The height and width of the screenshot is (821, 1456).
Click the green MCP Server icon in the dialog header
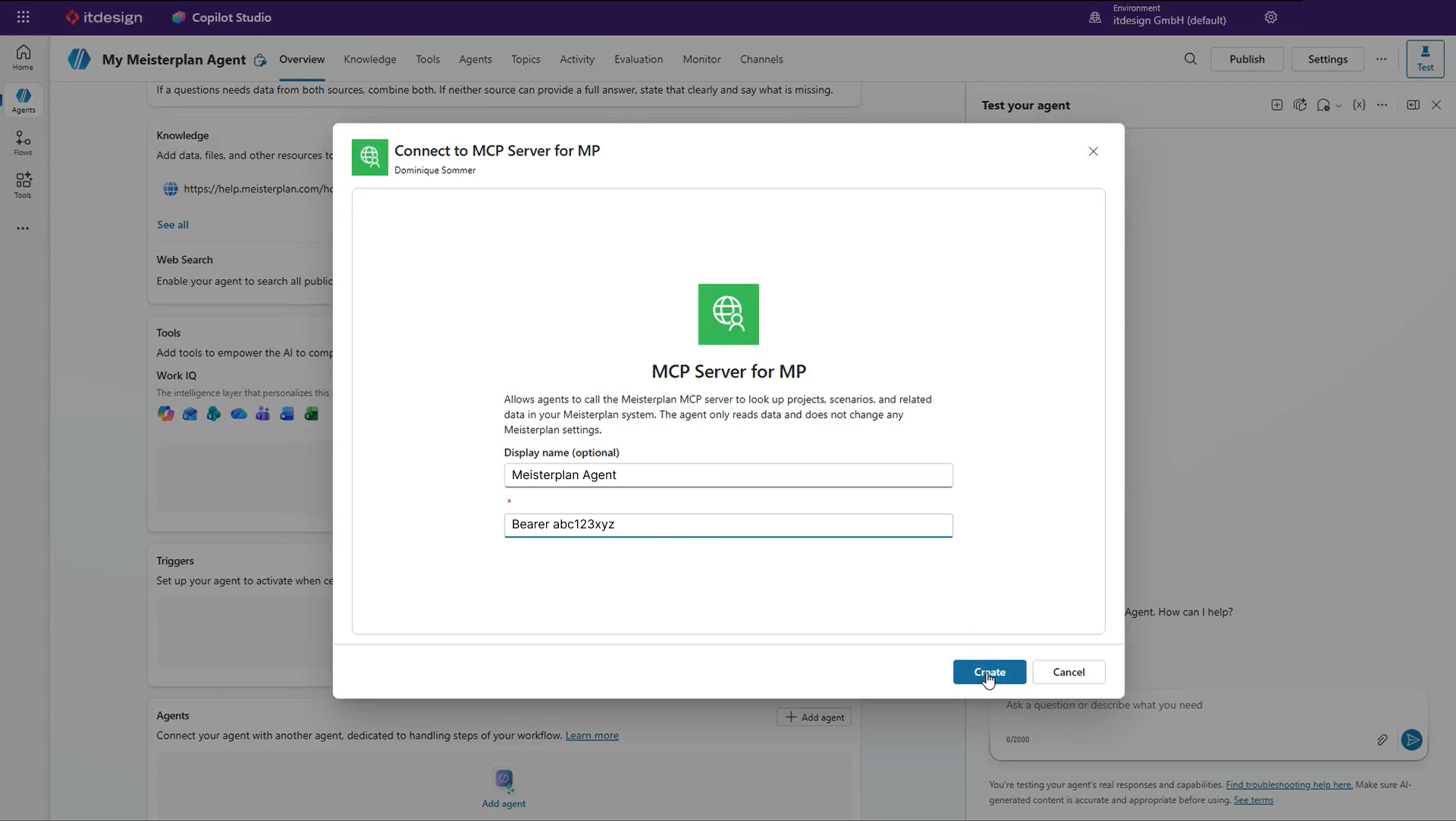370,158
